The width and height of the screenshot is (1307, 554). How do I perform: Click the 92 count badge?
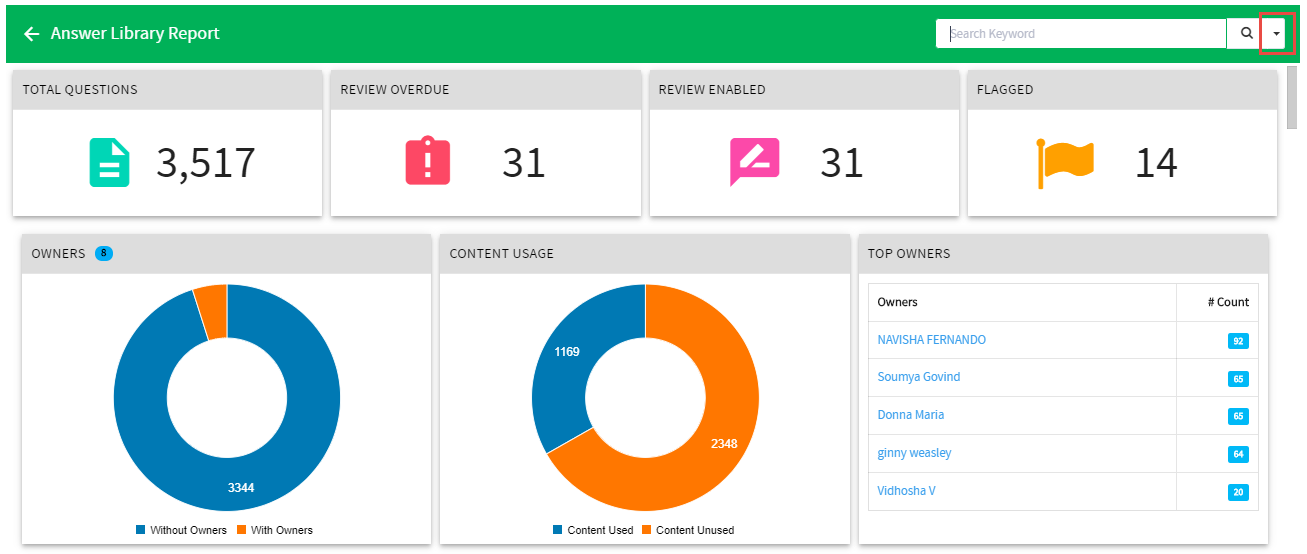1238,341
